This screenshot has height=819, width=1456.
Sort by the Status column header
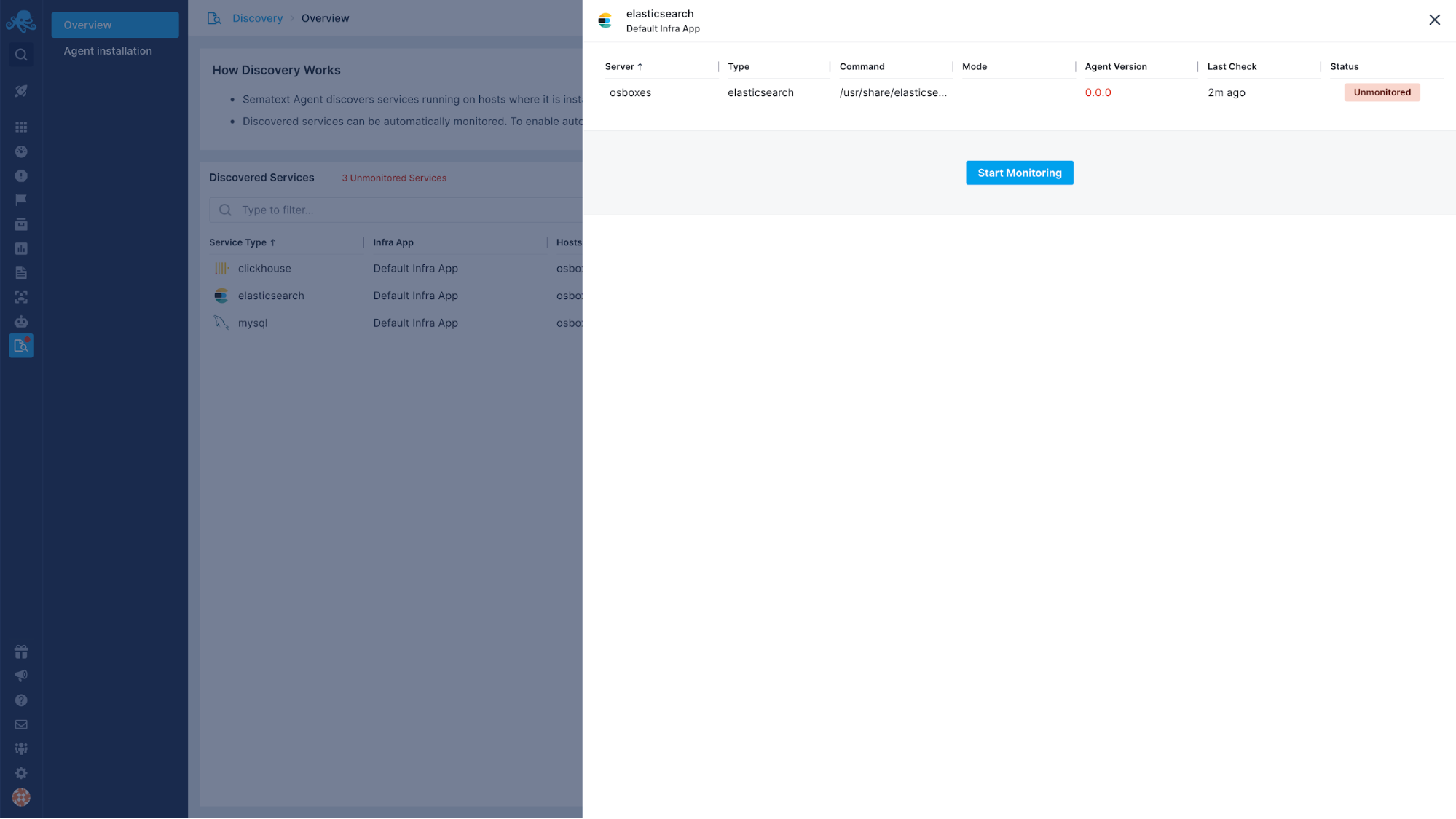click(x=1344, y=66)
